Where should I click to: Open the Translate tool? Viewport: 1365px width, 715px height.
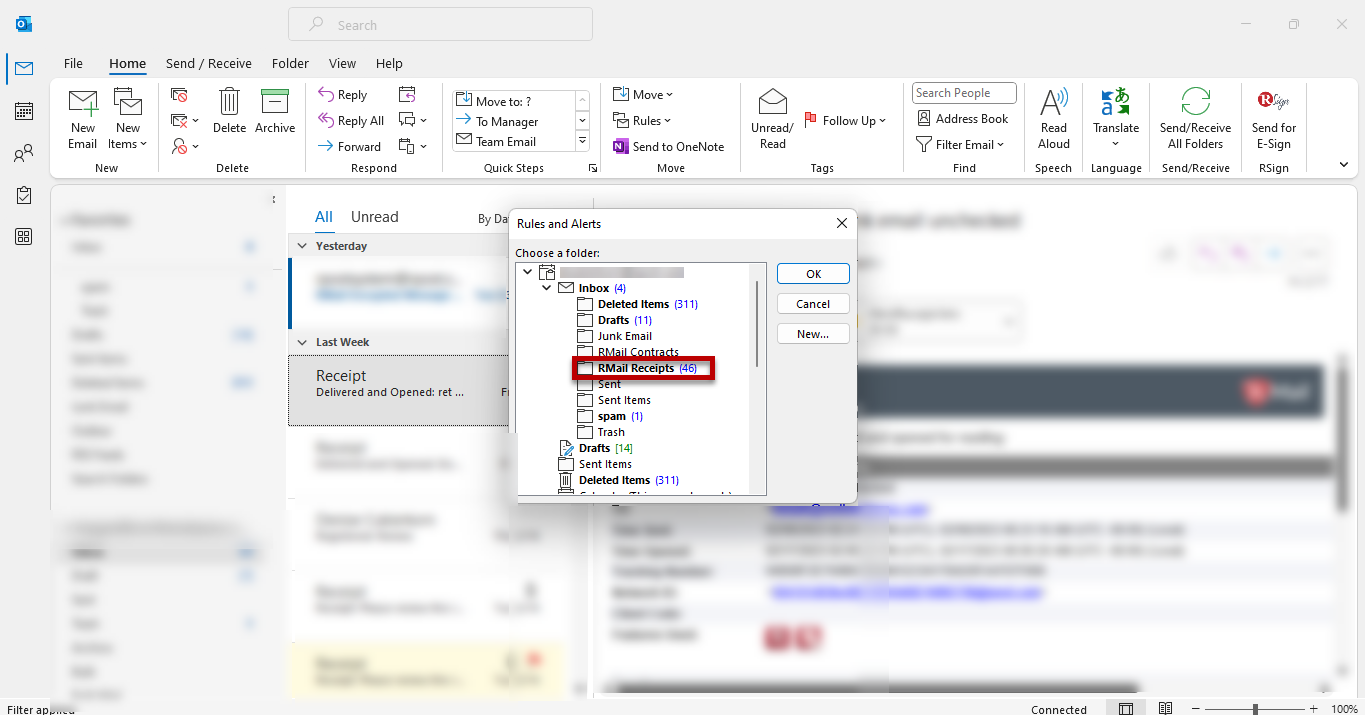coord(1115,119)
